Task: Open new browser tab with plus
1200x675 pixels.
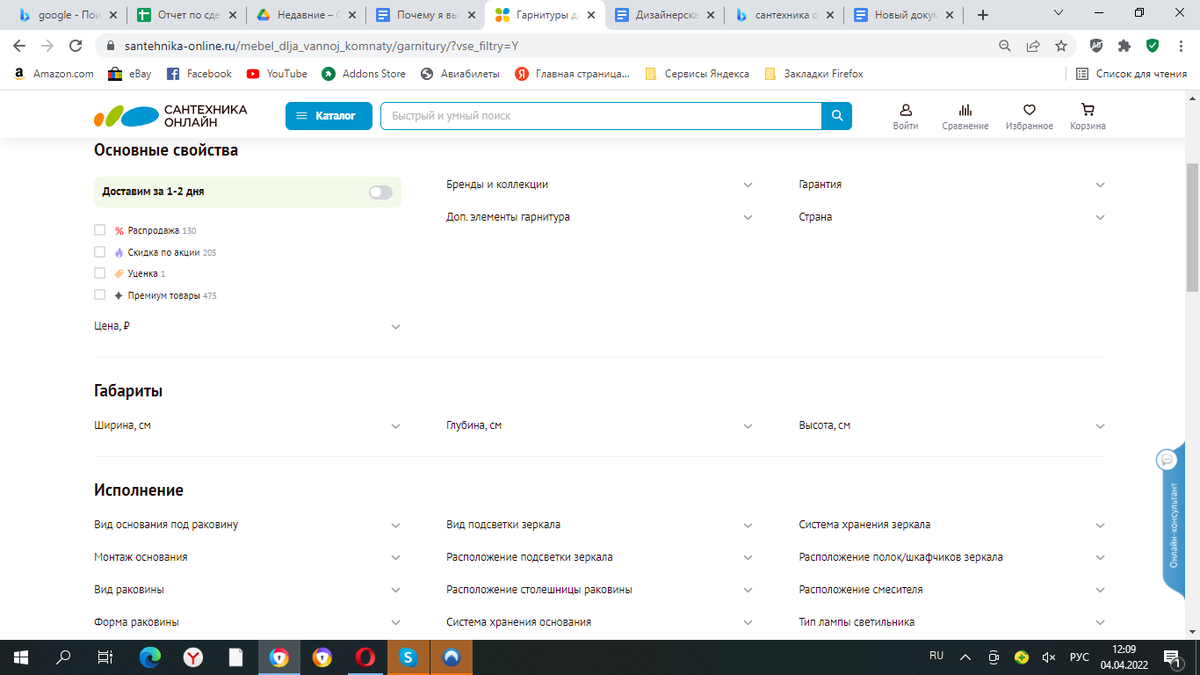Action: point(983,15)
